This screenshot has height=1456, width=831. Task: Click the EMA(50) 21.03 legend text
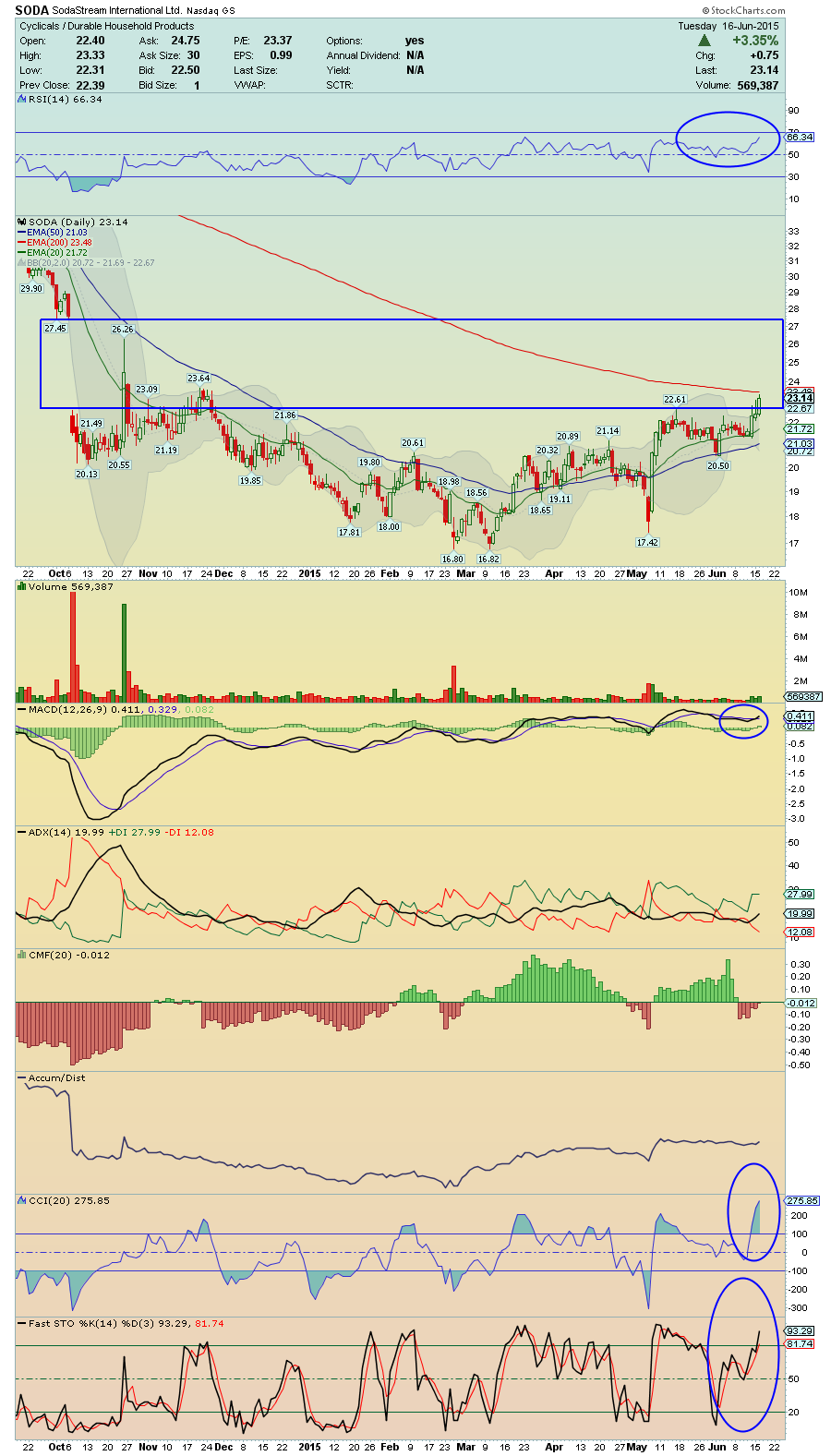57,232
